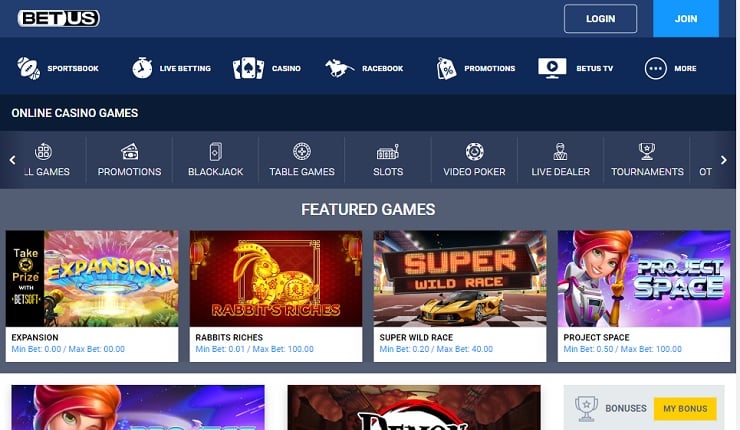Viewport: 740px width, 430px height.
Task: Click the LOGIN button
Action: (600, 19)
